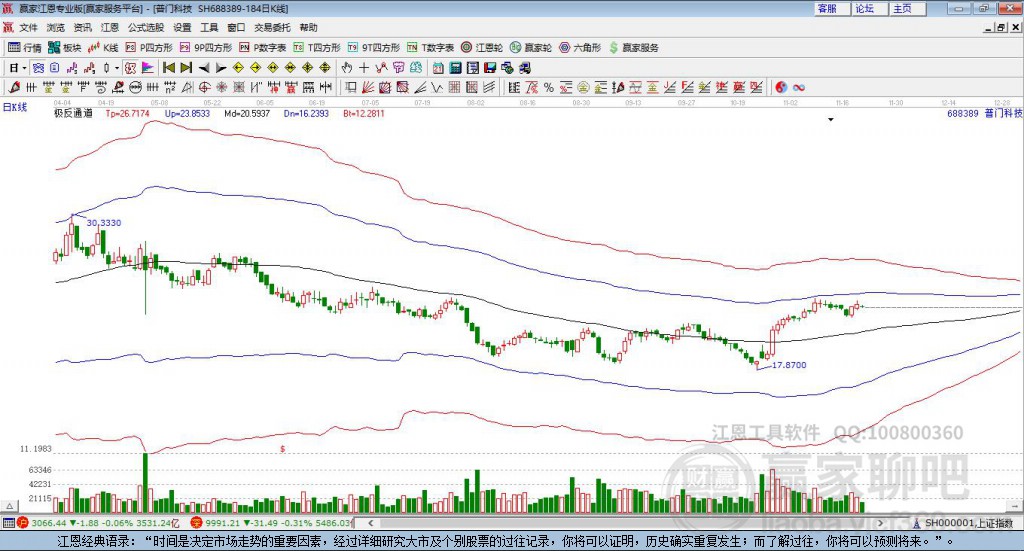Open the 设置 menu
Viewport: 1024px width, 551px height.
pos(182,27)
